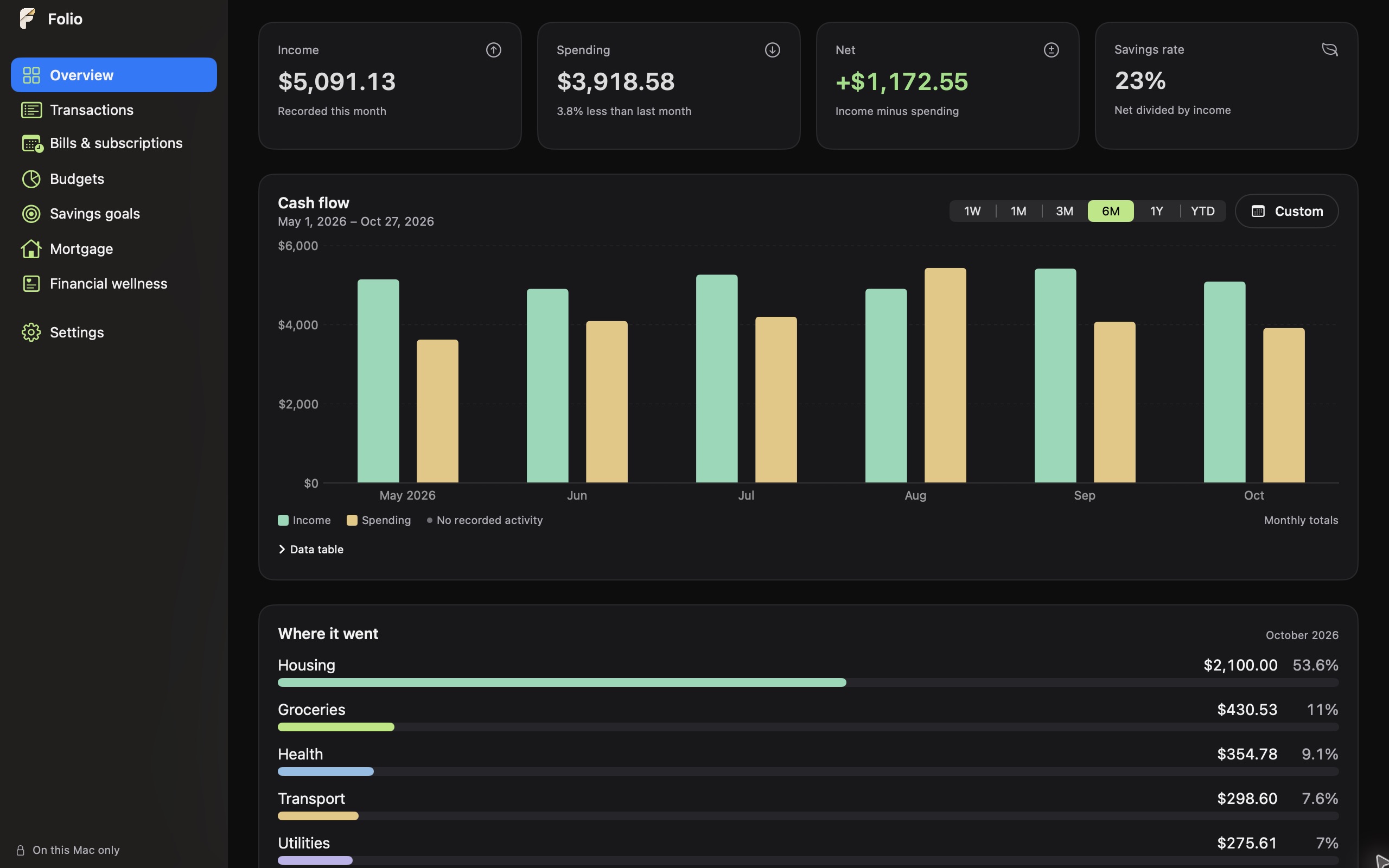Image resolution: width=1389 pixels, height=868 pixels.
Task: Click the Bills & subscriptions calendar icon
Action: point(31,144)
